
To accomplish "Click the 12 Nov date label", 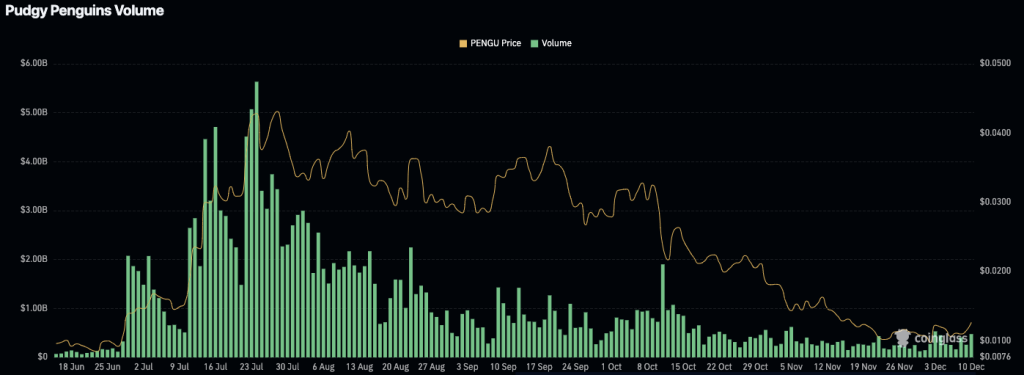I will click(827, 367).
